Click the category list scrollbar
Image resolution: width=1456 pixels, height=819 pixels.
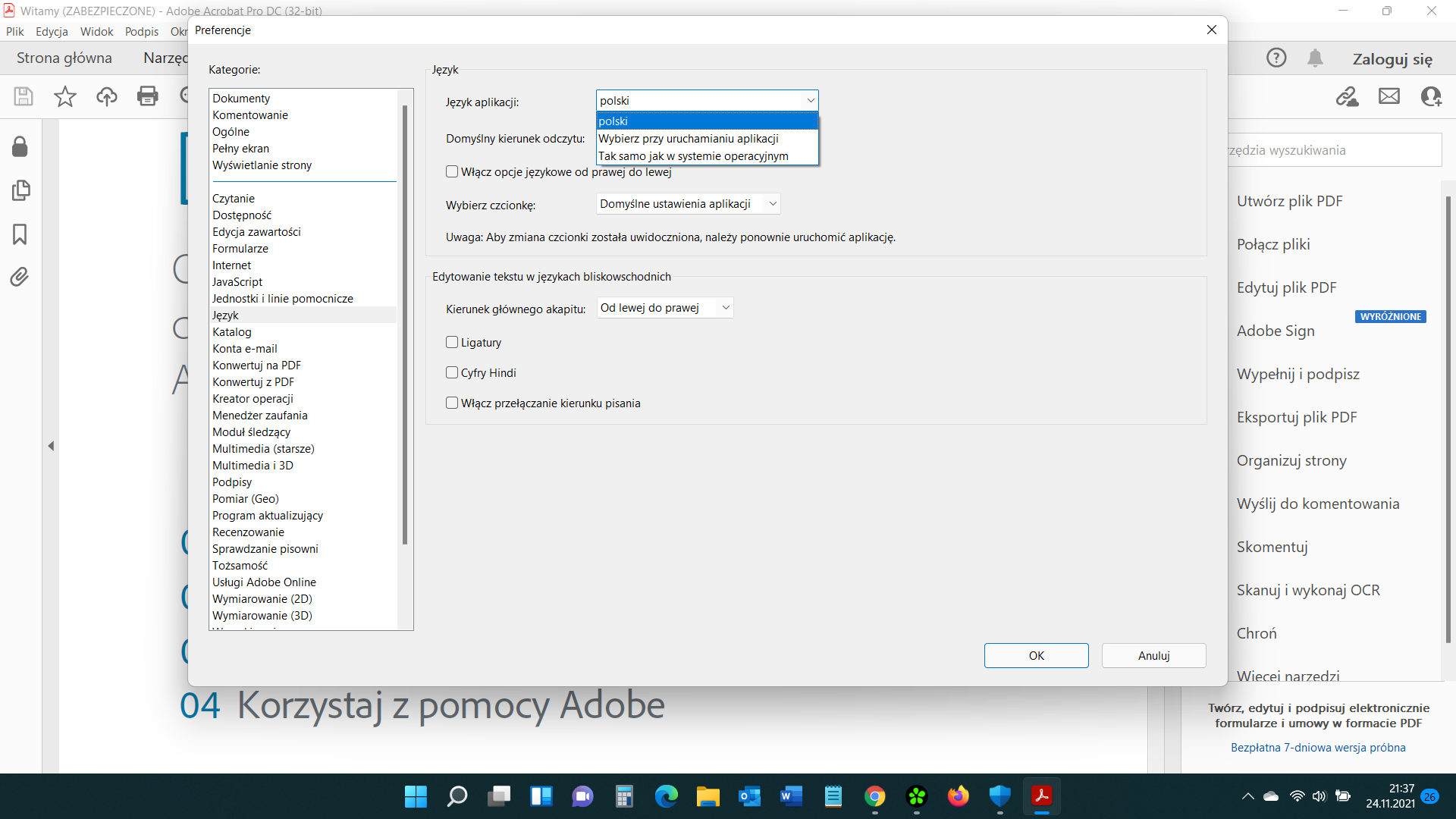pos(405,325)
